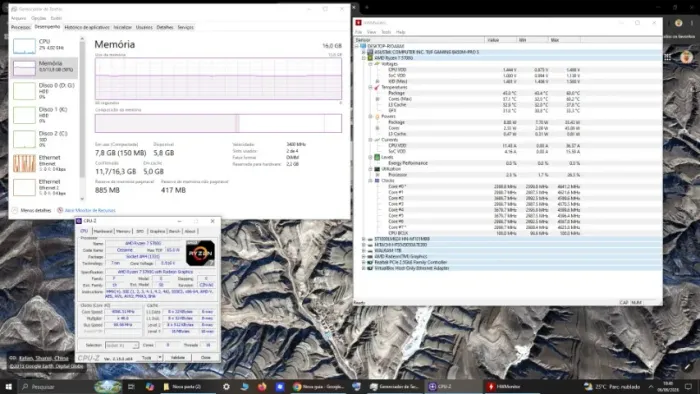Select the first Ethernet graph with activity
Screen dimensions: 700x394
pos(24,163)
